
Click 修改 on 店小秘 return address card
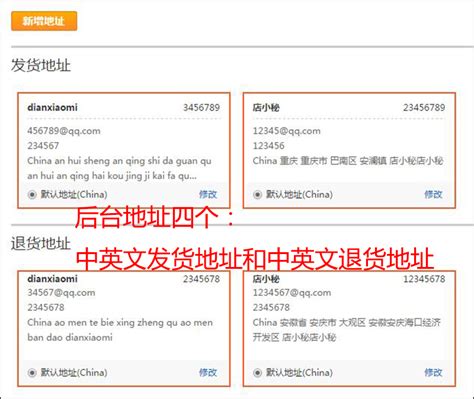433,372
